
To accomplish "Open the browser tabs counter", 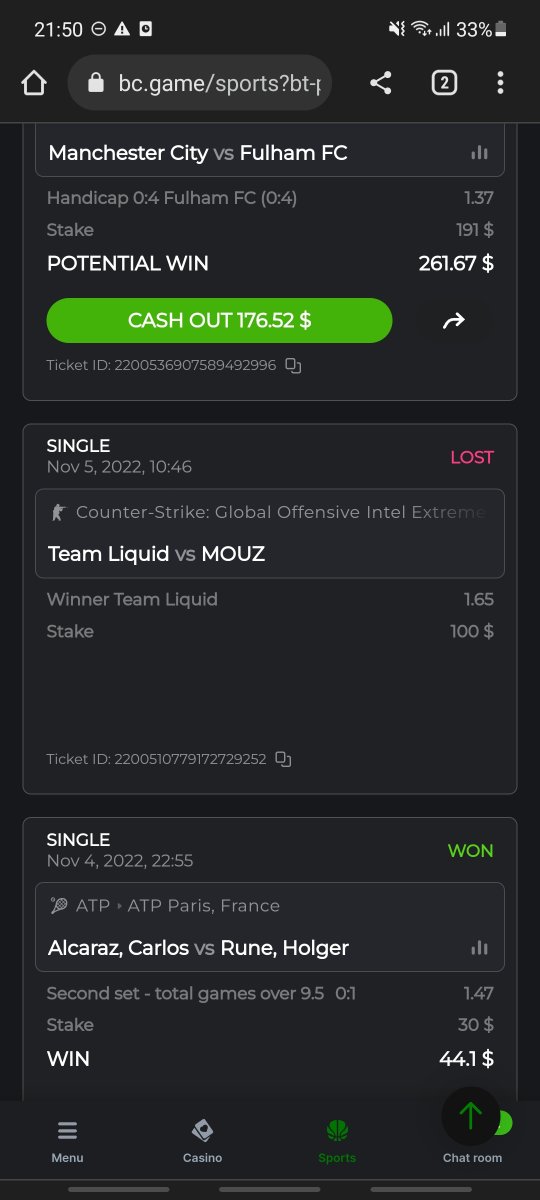I will [444, 83].
